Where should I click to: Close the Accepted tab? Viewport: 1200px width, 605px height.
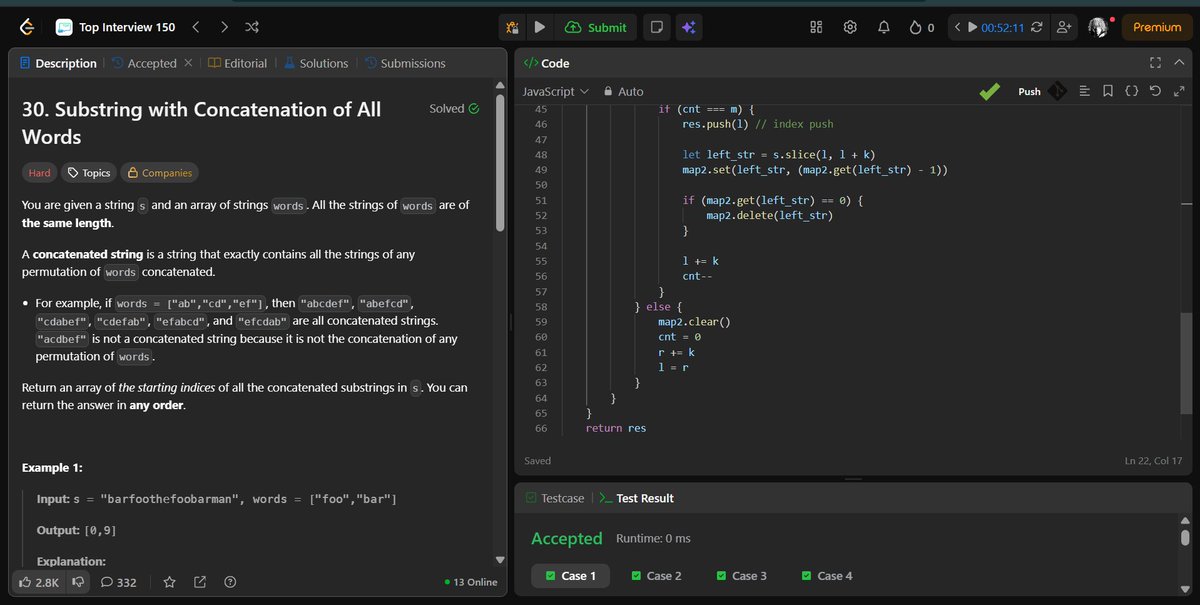tap(188, 63)
